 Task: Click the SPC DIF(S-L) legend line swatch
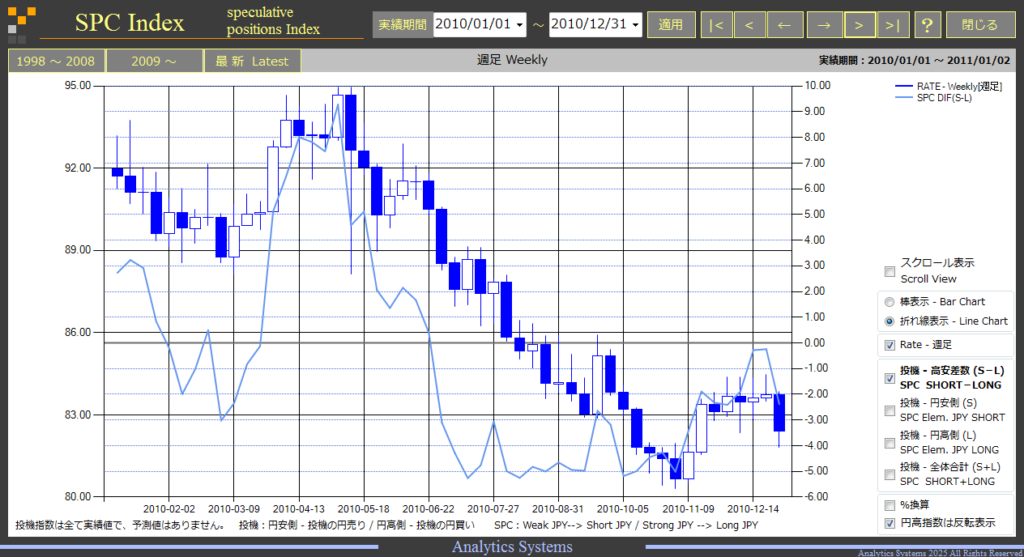(x=903, y=98)
